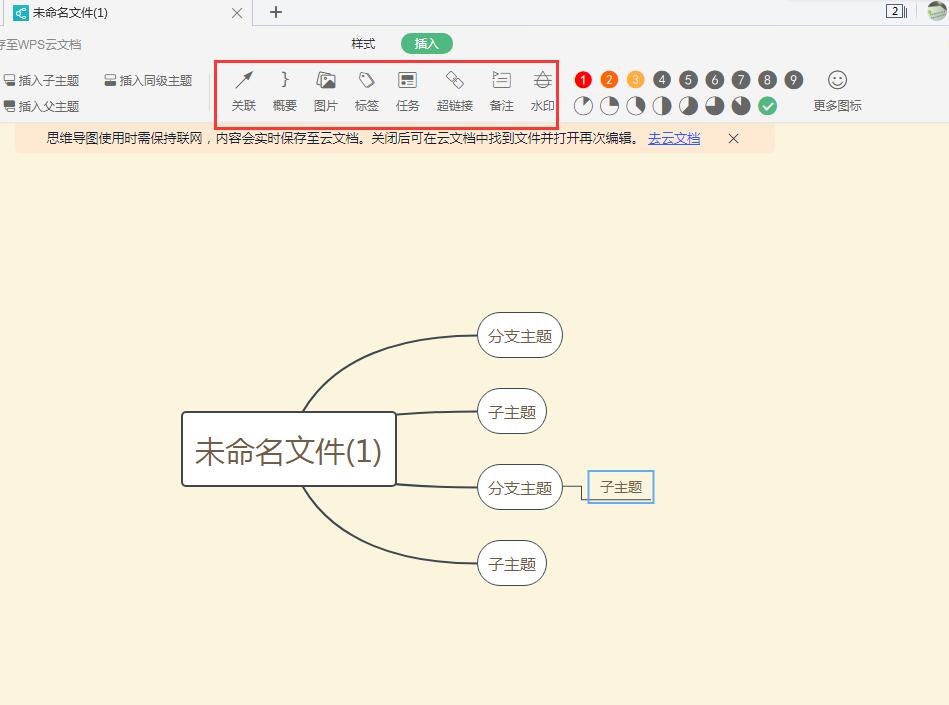Image resolution: width=949 pixels, height=705 pixels.
Task: Apply priority marker number 8
Action: pyautogui.click(x=767, y=80)
